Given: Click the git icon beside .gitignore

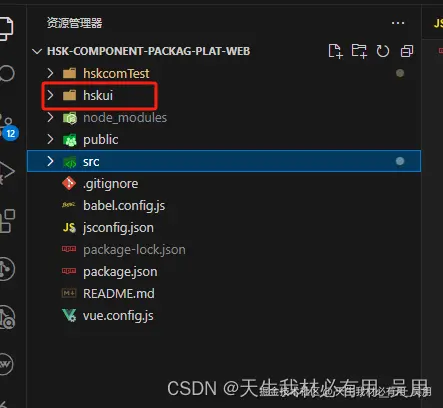Looking at the screenshot, I should [69, 183].
